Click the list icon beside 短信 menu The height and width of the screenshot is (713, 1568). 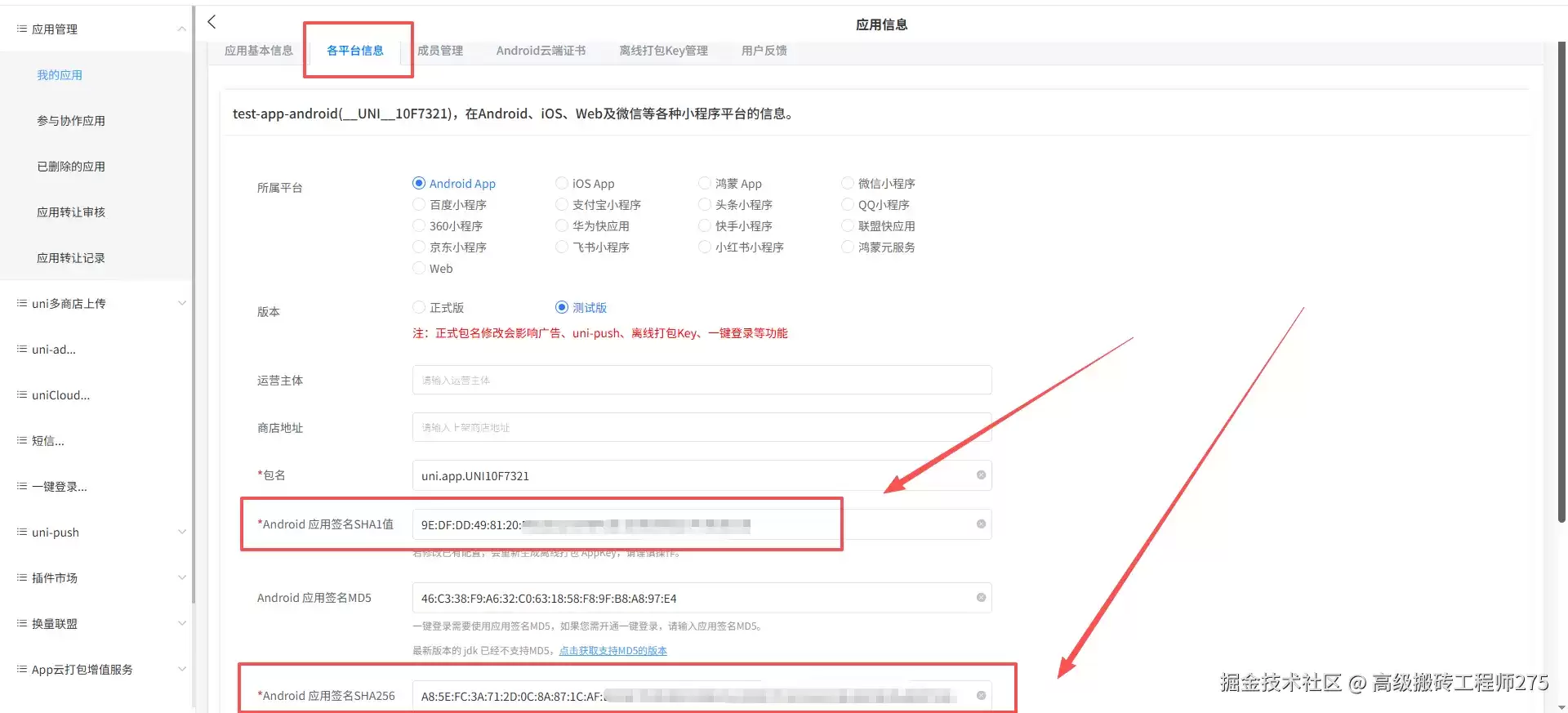[22, 440]
